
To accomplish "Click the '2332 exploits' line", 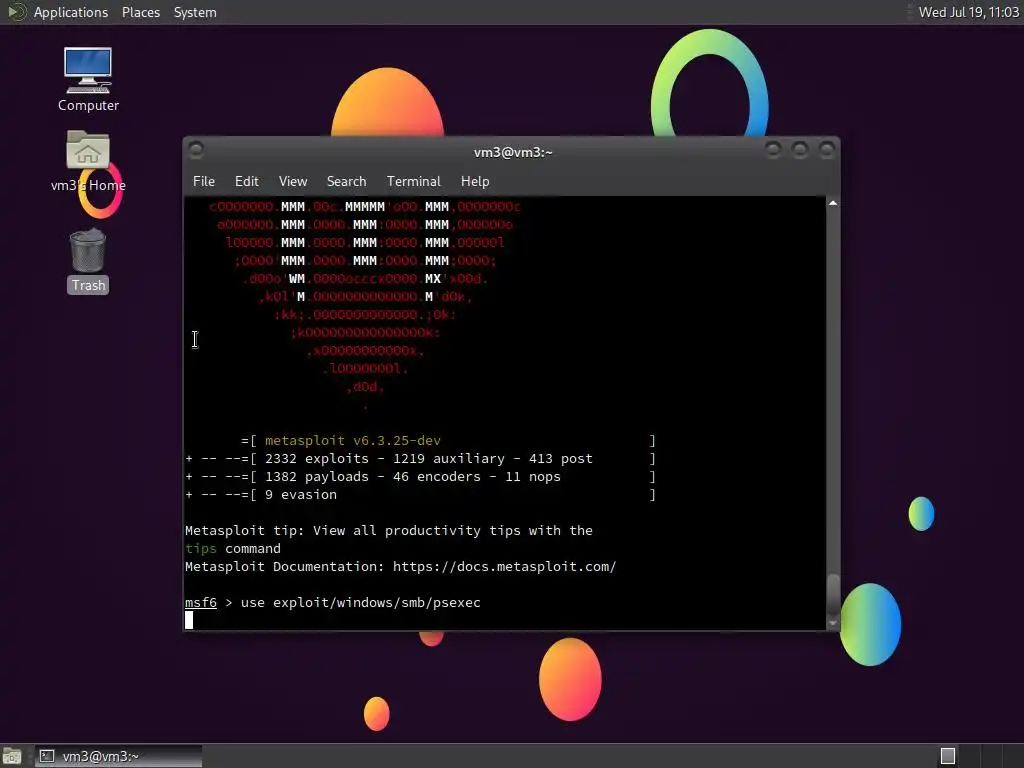I will [x=421, y=459].
